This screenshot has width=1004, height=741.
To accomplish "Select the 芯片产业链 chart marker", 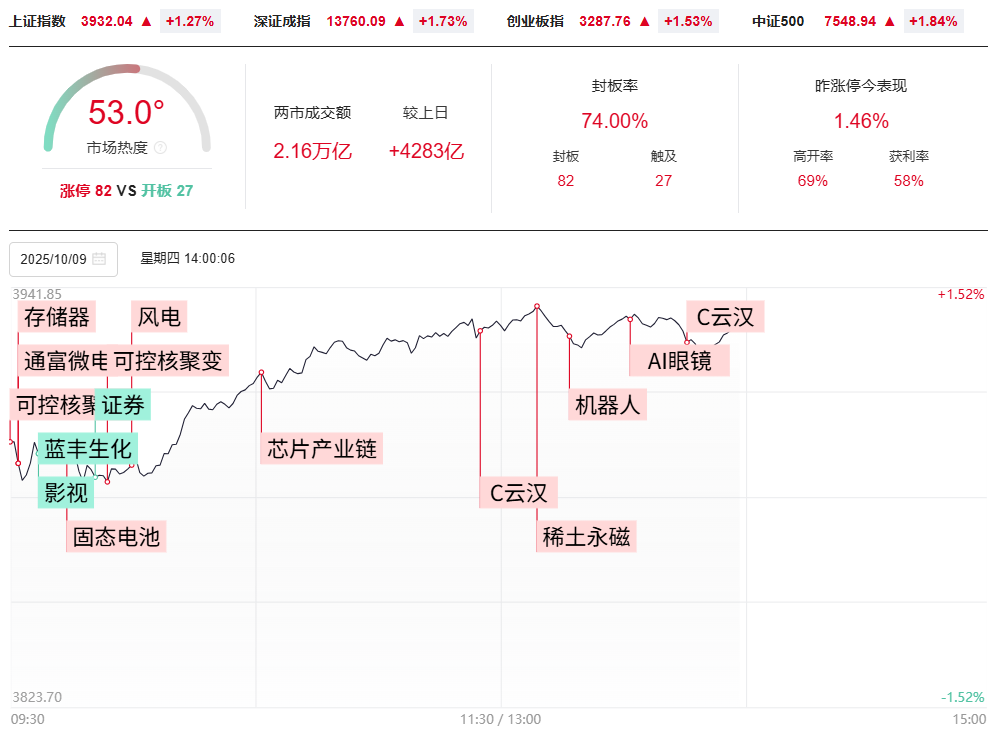I will (x=322, y=449).
